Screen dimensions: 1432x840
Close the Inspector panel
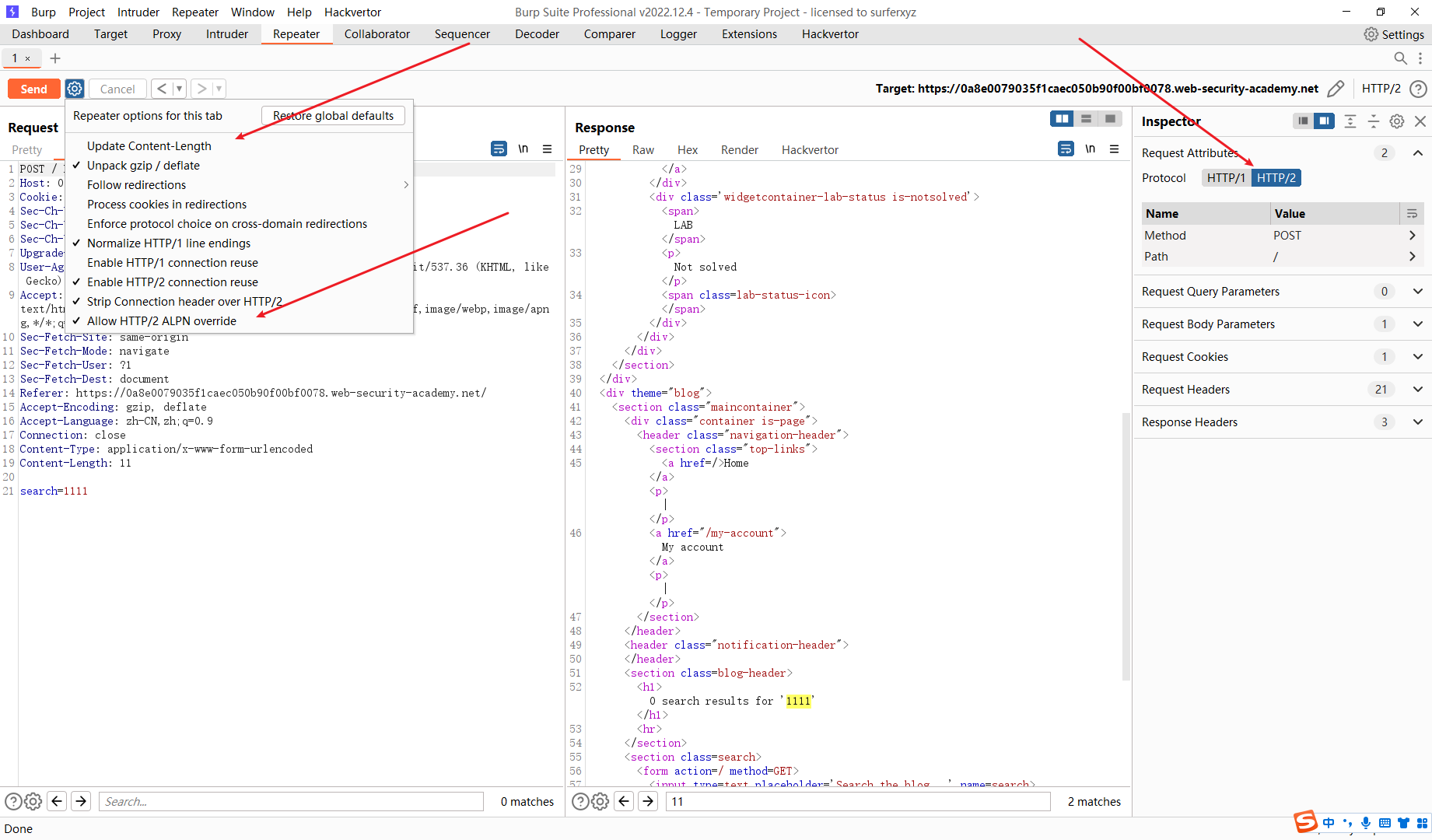[x=1420, y=121]
